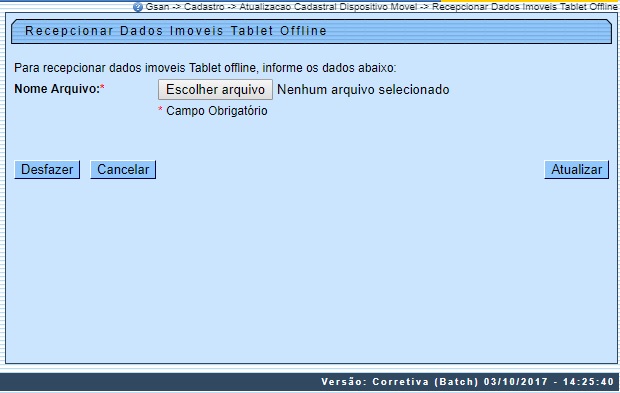Click the 'Recepcionar Dados Imoveis Tablet Offline' panel title
The image size is (620, 393).
click(176, 31)
